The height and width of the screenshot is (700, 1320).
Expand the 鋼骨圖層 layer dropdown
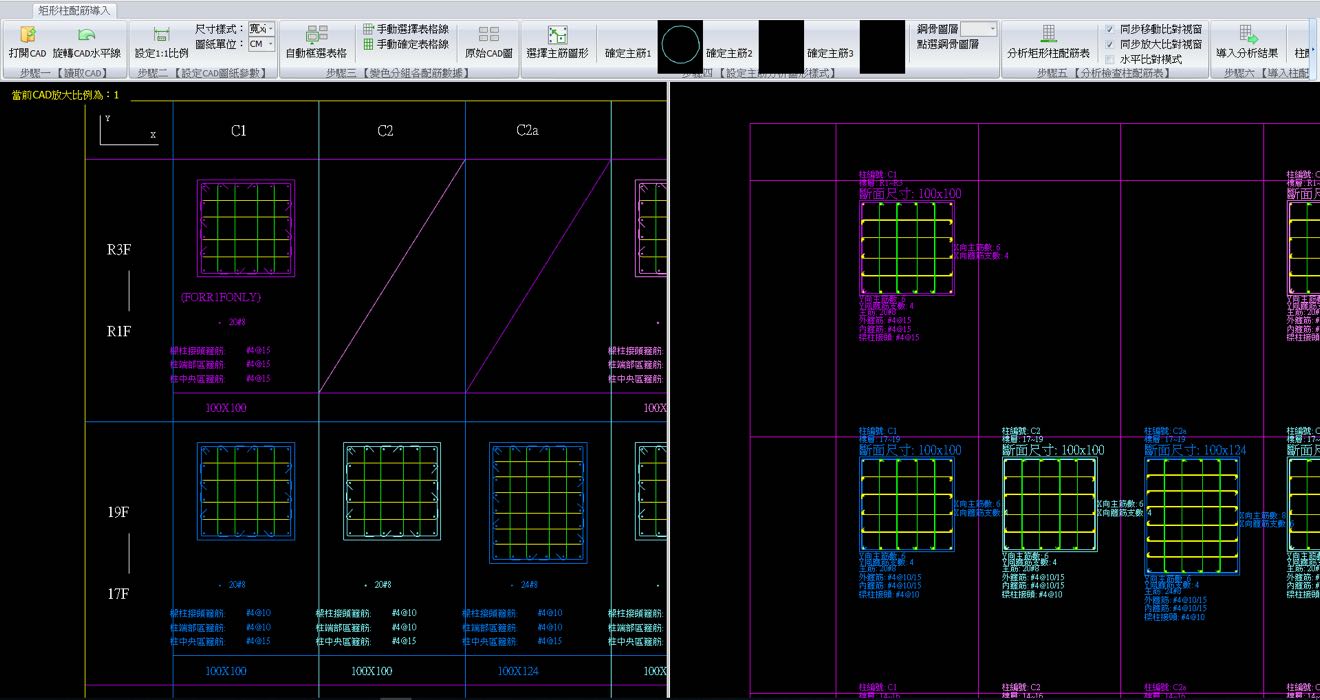pos(979,30)
